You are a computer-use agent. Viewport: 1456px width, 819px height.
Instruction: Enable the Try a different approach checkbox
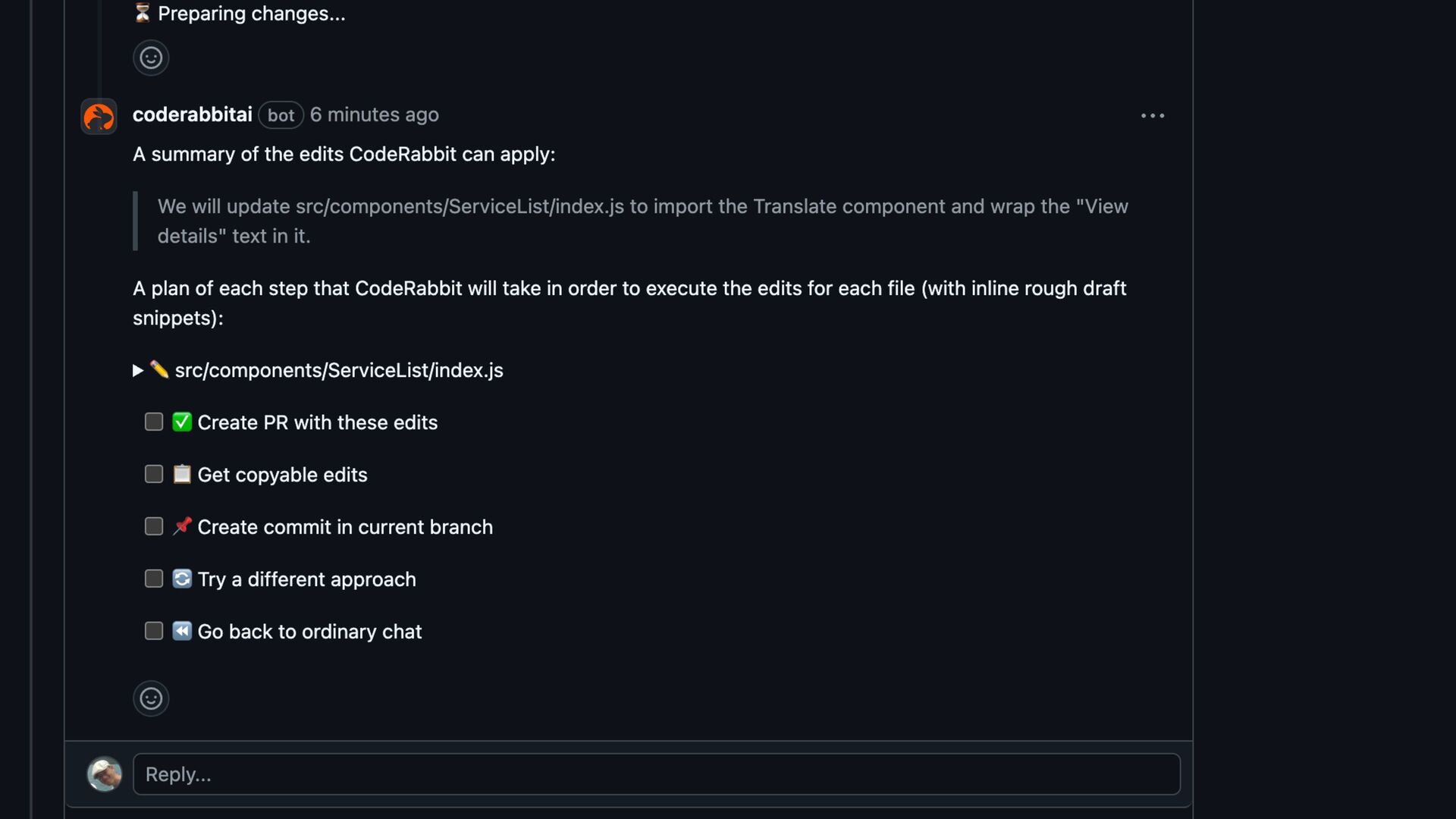pos(154,579)
